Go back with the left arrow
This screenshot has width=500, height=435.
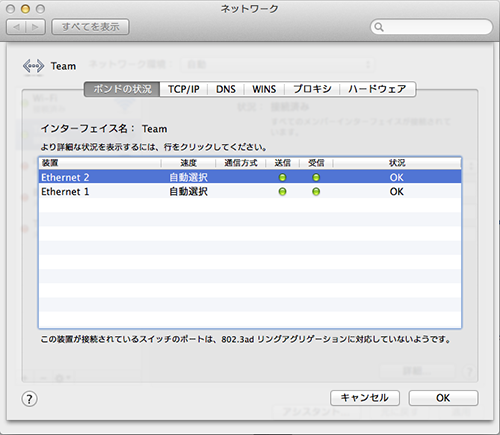tap(16, 27)
